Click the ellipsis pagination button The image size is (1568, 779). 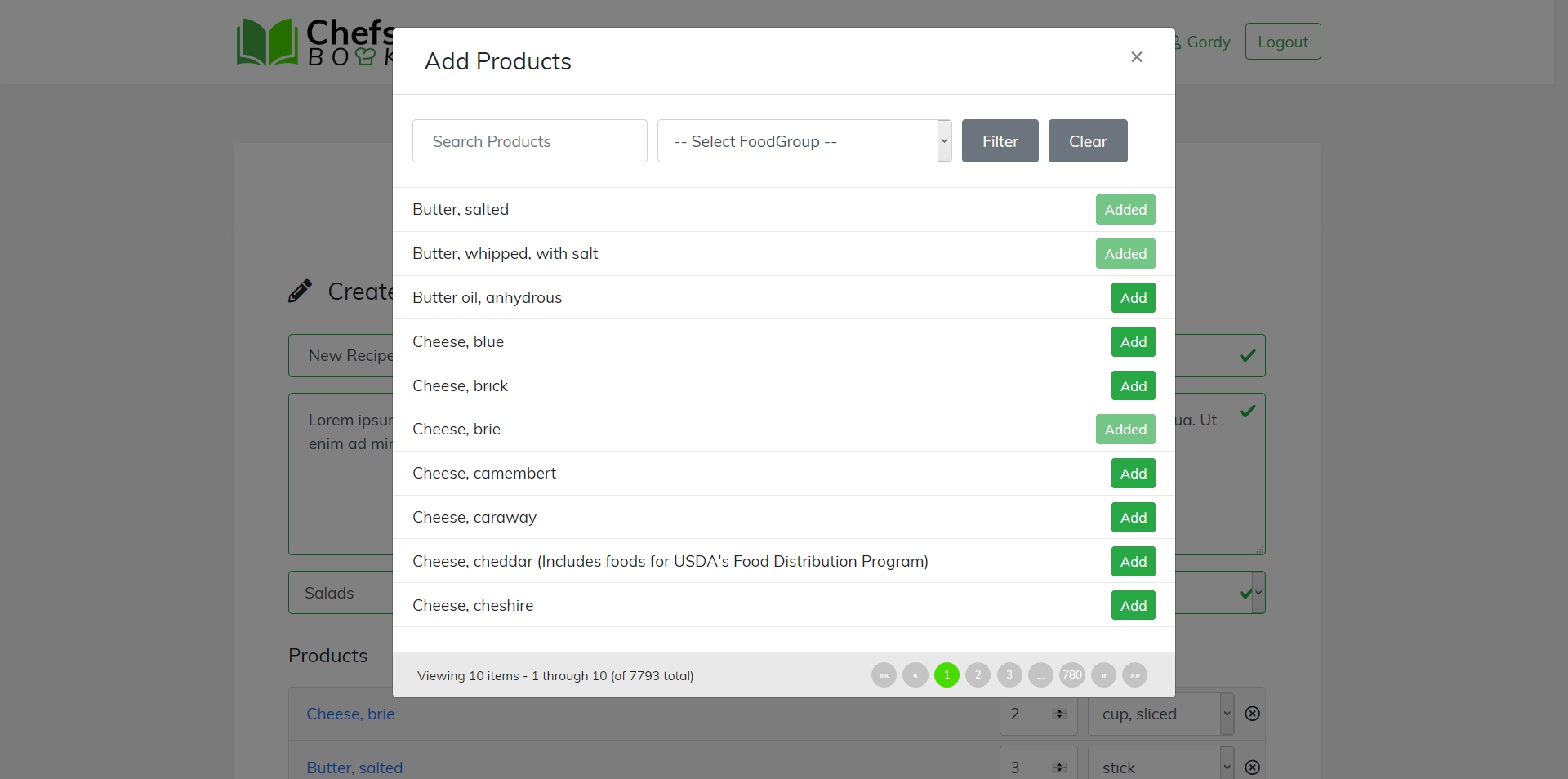pyautogui.click(x=1040, y=675)
